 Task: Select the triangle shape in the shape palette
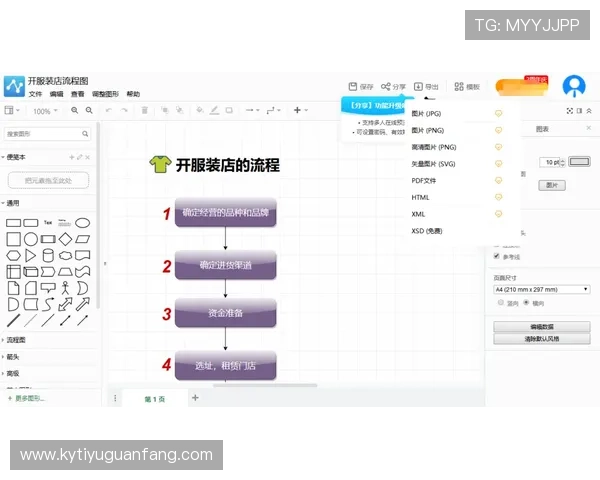(x=30, y=255)
